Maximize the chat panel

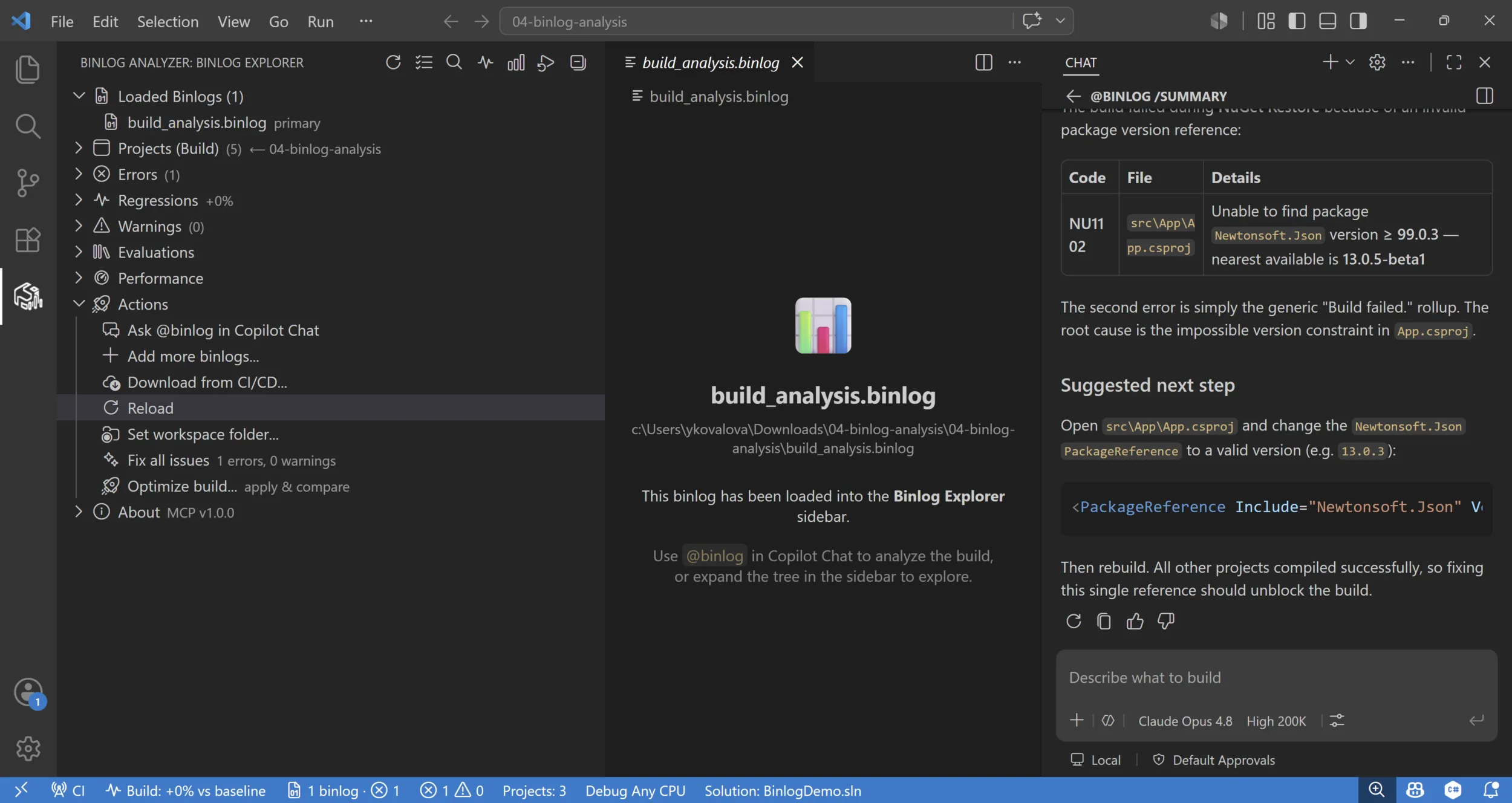(x=1454, y=62)
